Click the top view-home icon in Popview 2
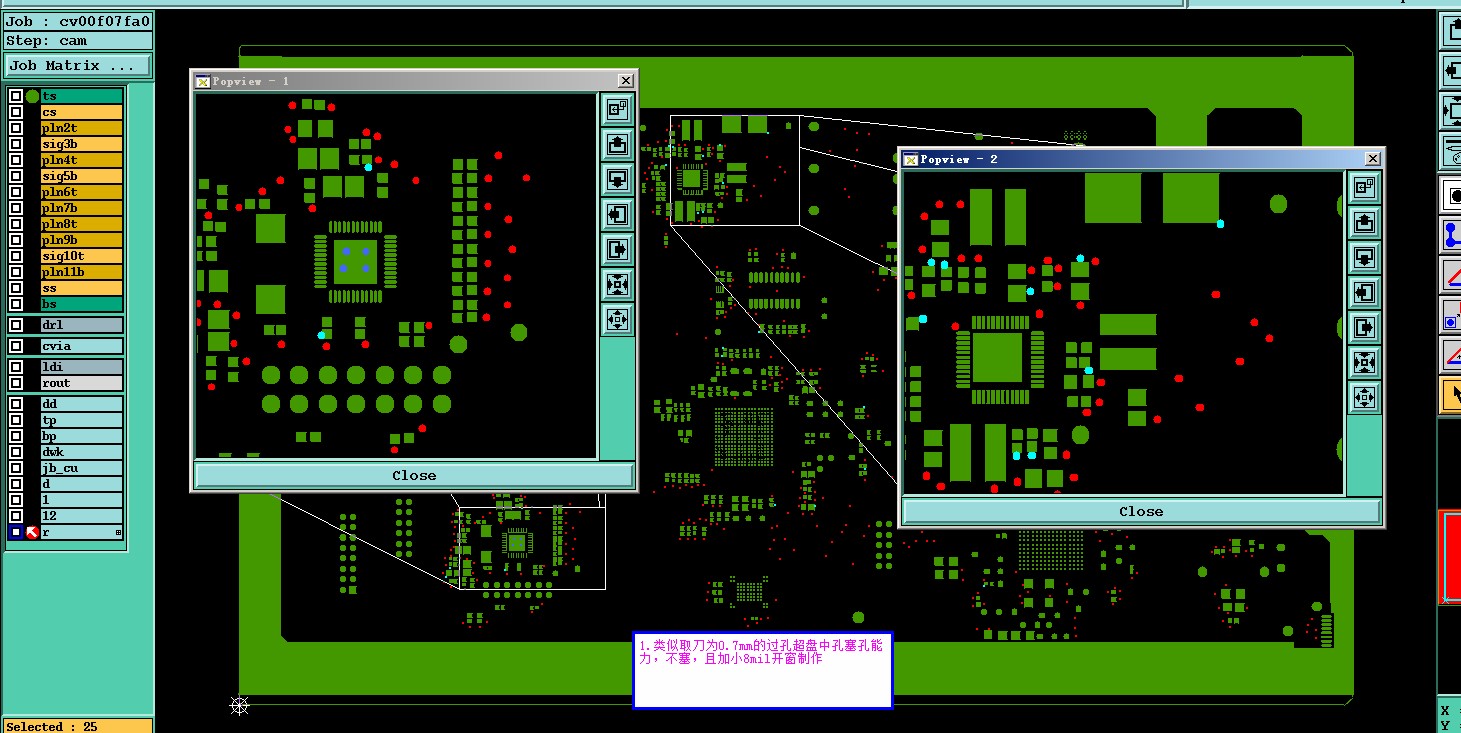The image size is (1461, 733). click(1364, 187)
